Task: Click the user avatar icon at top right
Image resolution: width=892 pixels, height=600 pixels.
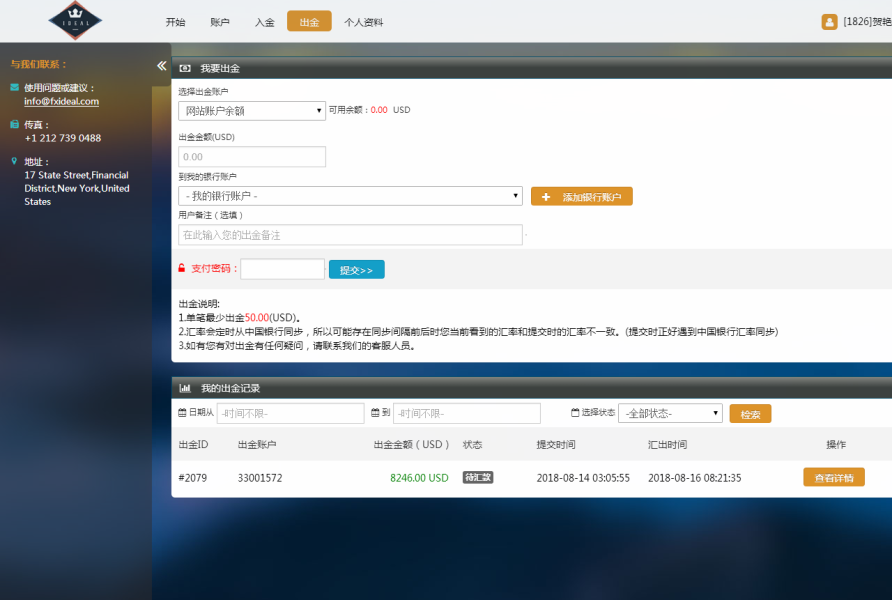Action: [829, 22]
